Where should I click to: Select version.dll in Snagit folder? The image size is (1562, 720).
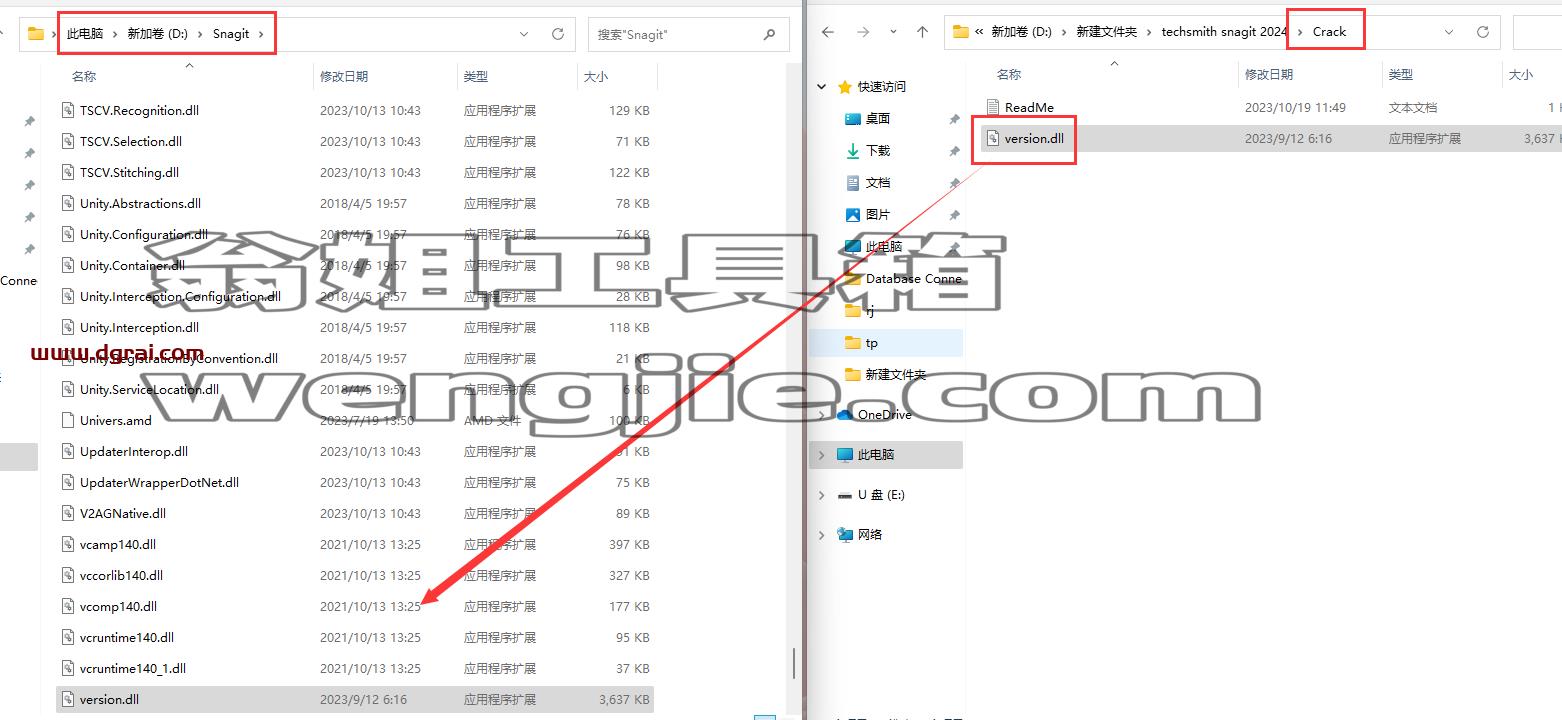[356, 699]
